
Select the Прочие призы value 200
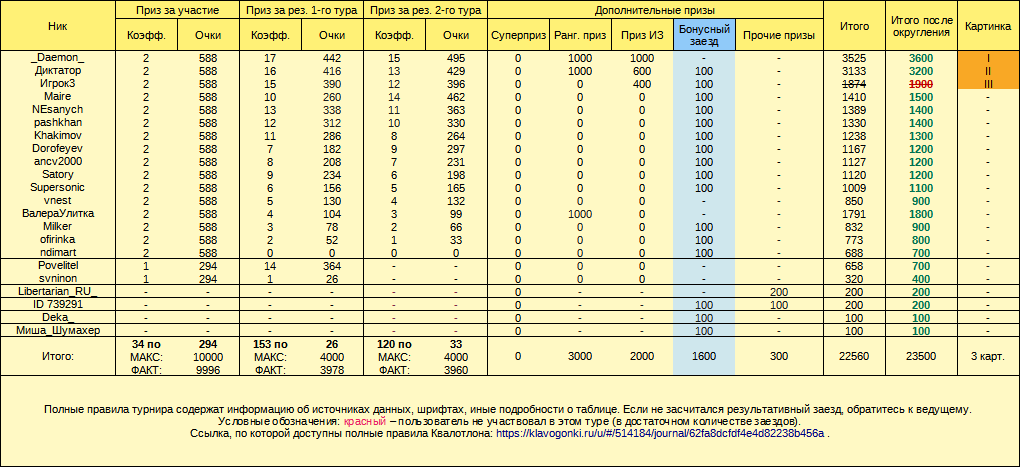click(x=779, y=292)
